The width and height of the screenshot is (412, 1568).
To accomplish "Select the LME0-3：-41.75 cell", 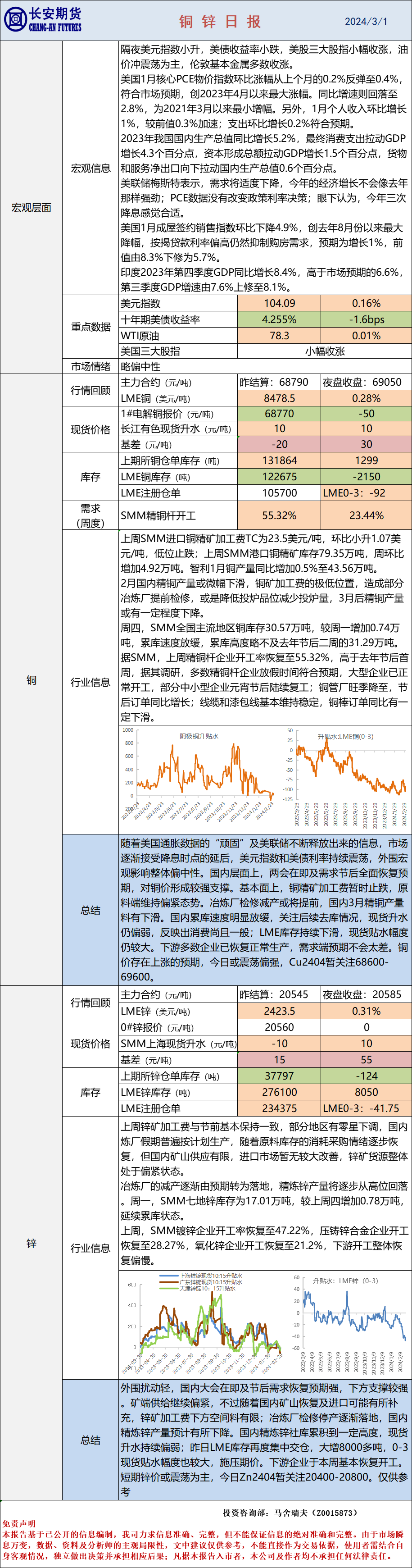I will [x=367, y=1108].
